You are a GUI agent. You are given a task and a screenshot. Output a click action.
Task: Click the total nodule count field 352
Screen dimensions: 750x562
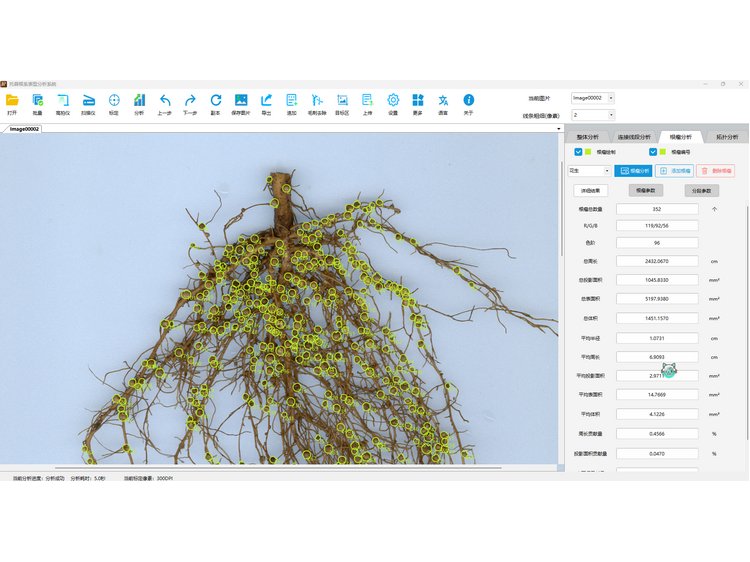pos(656,209)
